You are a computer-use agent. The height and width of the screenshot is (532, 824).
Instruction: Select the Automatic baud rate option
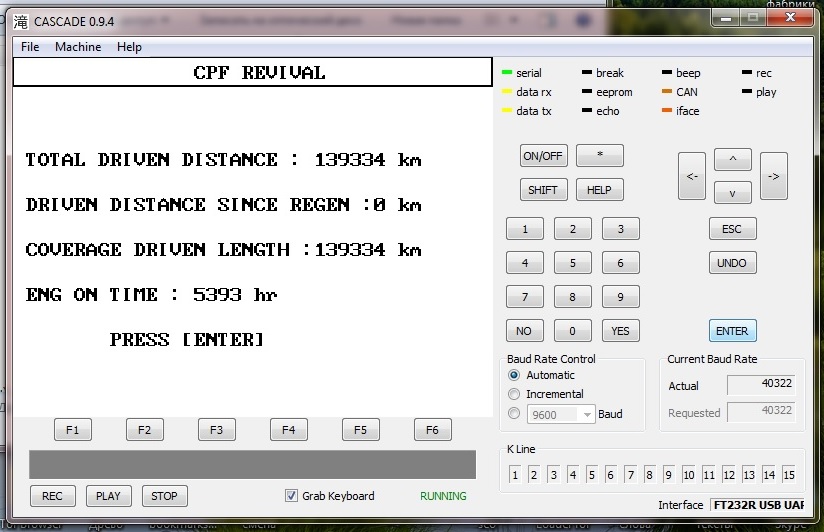(515, 375)
